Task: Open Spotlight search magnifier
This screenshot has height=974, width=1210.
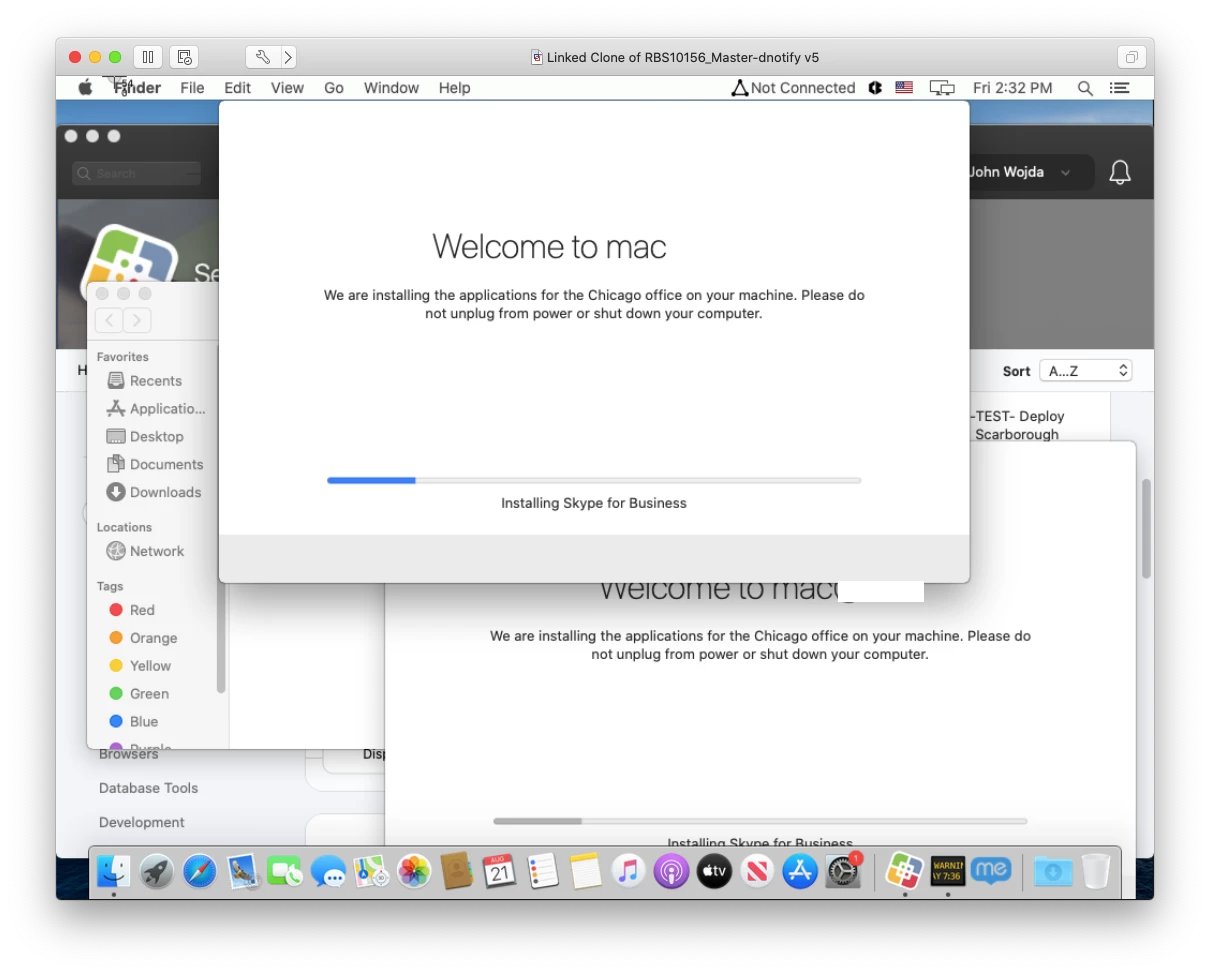Action: pyautogui.click(x=1085, y=88)
